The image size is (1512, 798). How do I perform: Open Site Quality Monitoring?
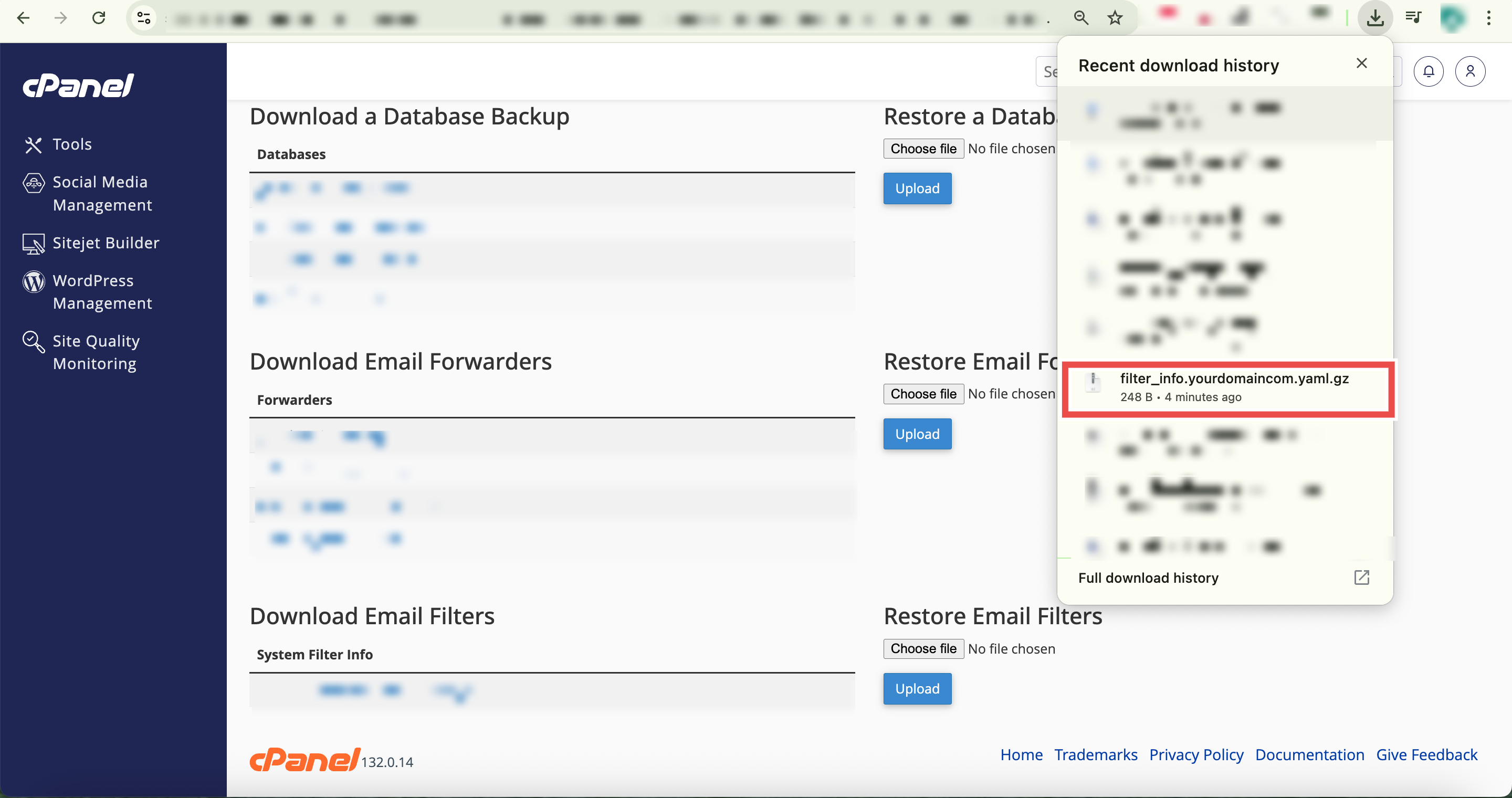point(96,352)
